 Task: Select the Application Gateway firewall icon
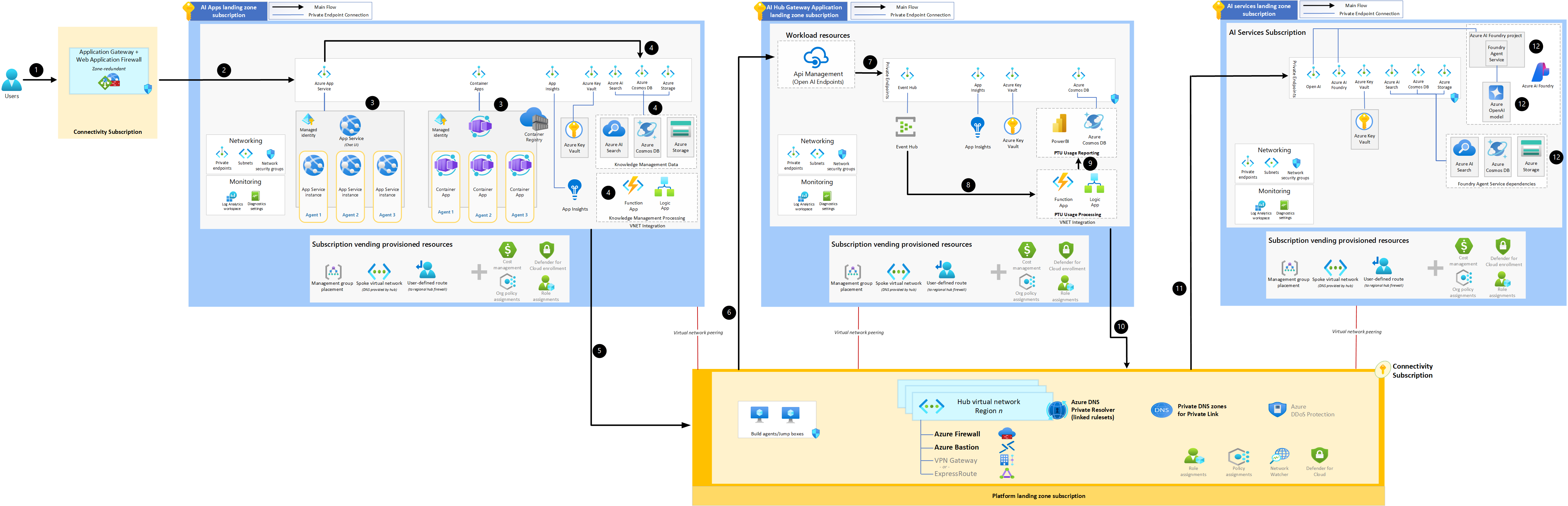(x=109, y=82)
